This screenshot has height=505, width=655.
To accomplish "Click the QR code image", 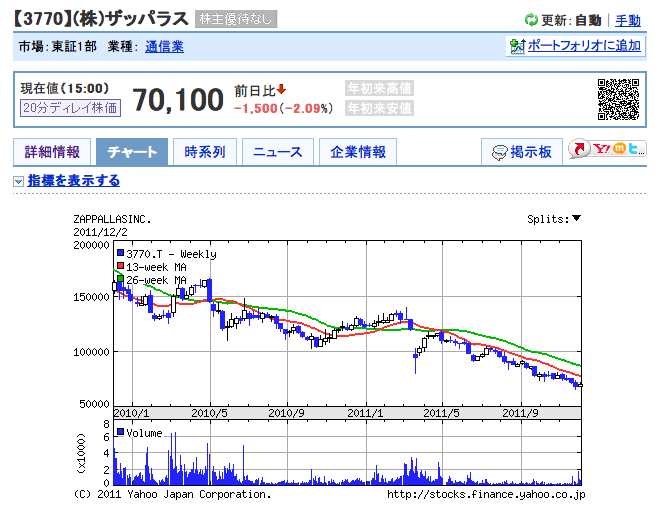I will click(x=618, y=99).
